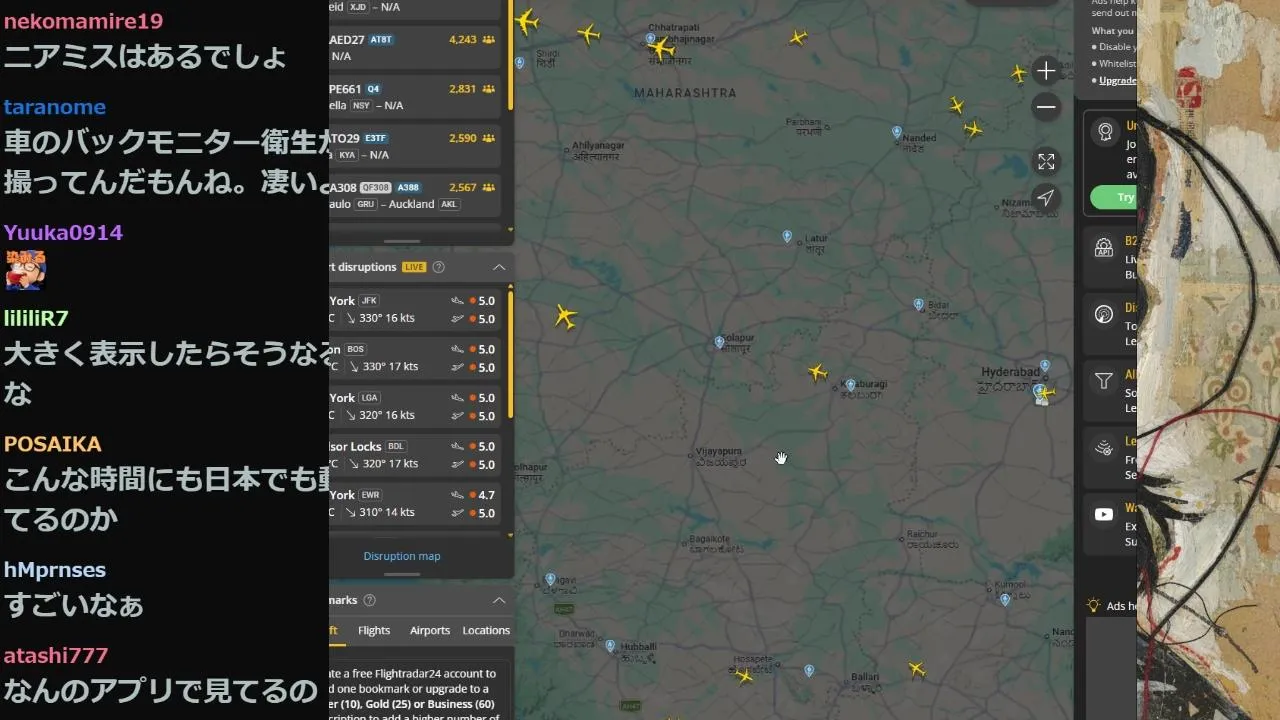This screenshot has width=1280, height=720.
Task: Select the aircraft west of Solapur
Action: click(566, 317)
